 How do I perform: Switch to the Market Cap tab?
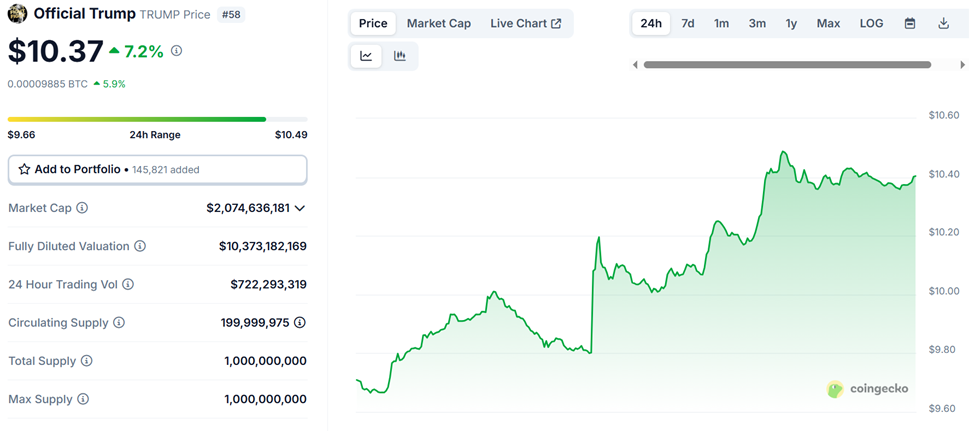(x=438, y=24)
